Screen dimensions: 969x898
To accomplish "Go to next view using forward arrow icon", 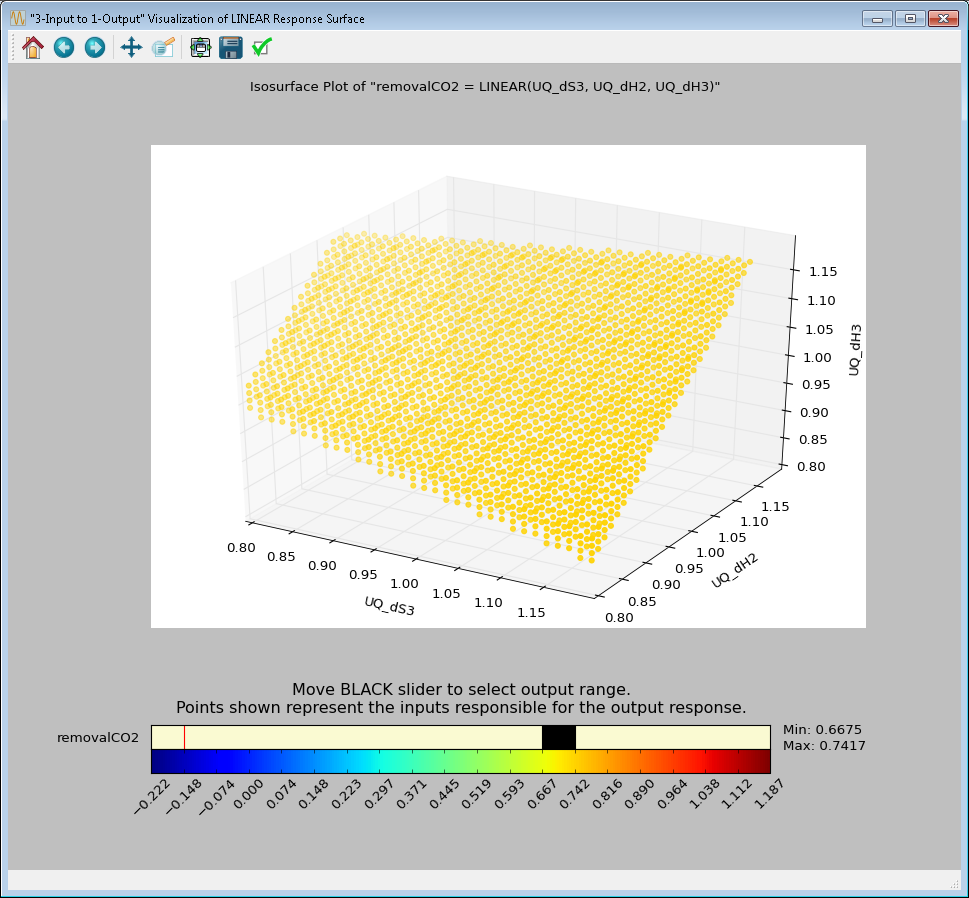I will pos(94,47).
